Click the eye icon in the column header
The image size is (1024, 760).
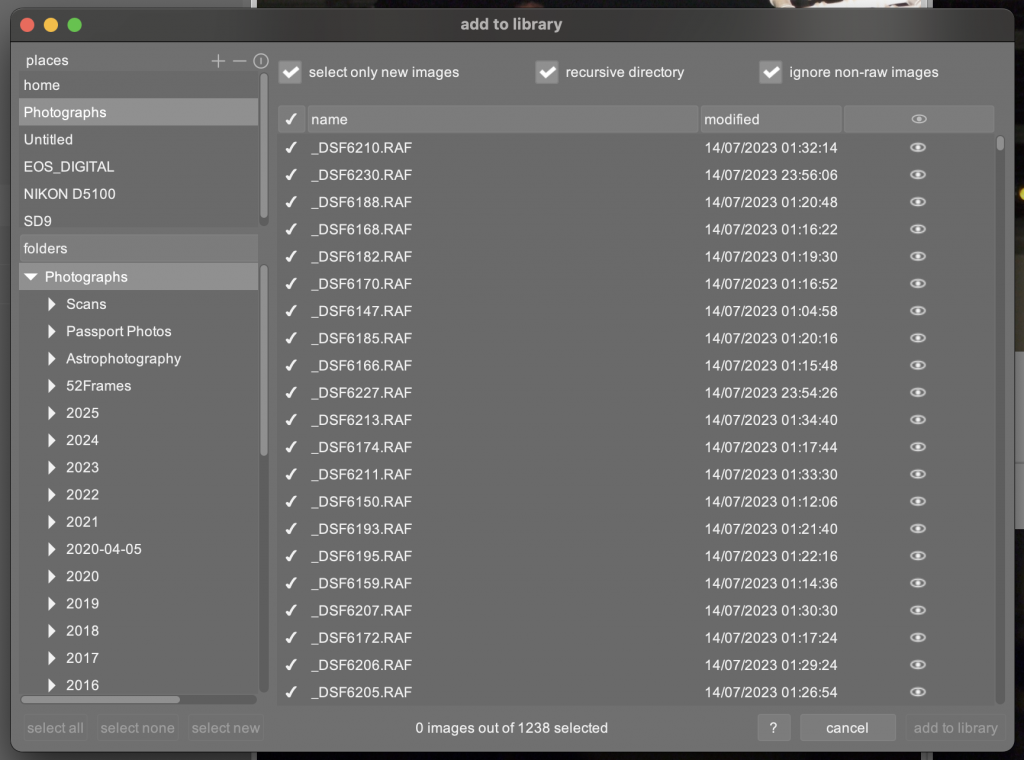[x=918, y=119]
